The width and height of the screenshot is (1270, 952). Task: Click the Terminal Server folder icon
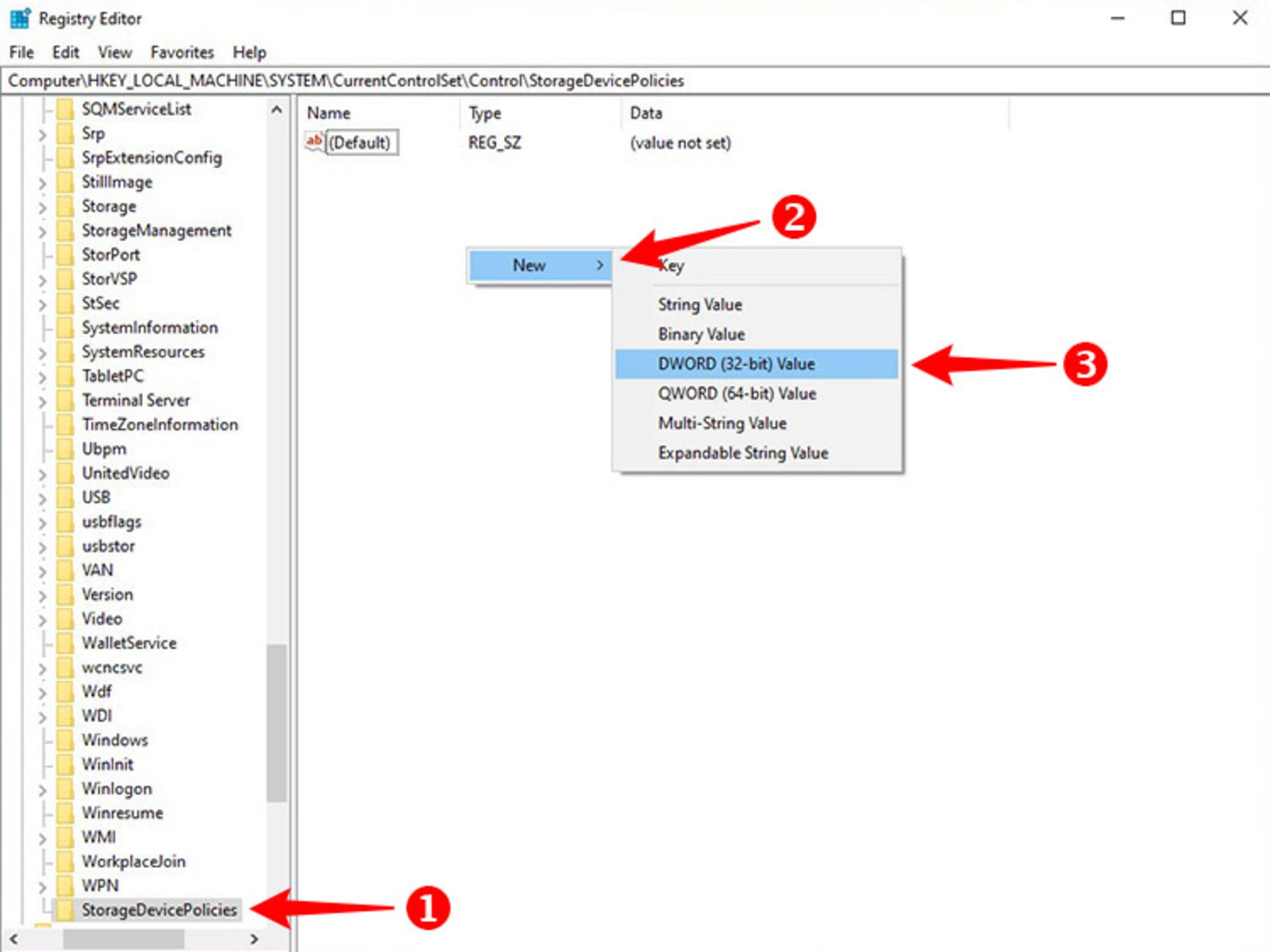(65, 400)
